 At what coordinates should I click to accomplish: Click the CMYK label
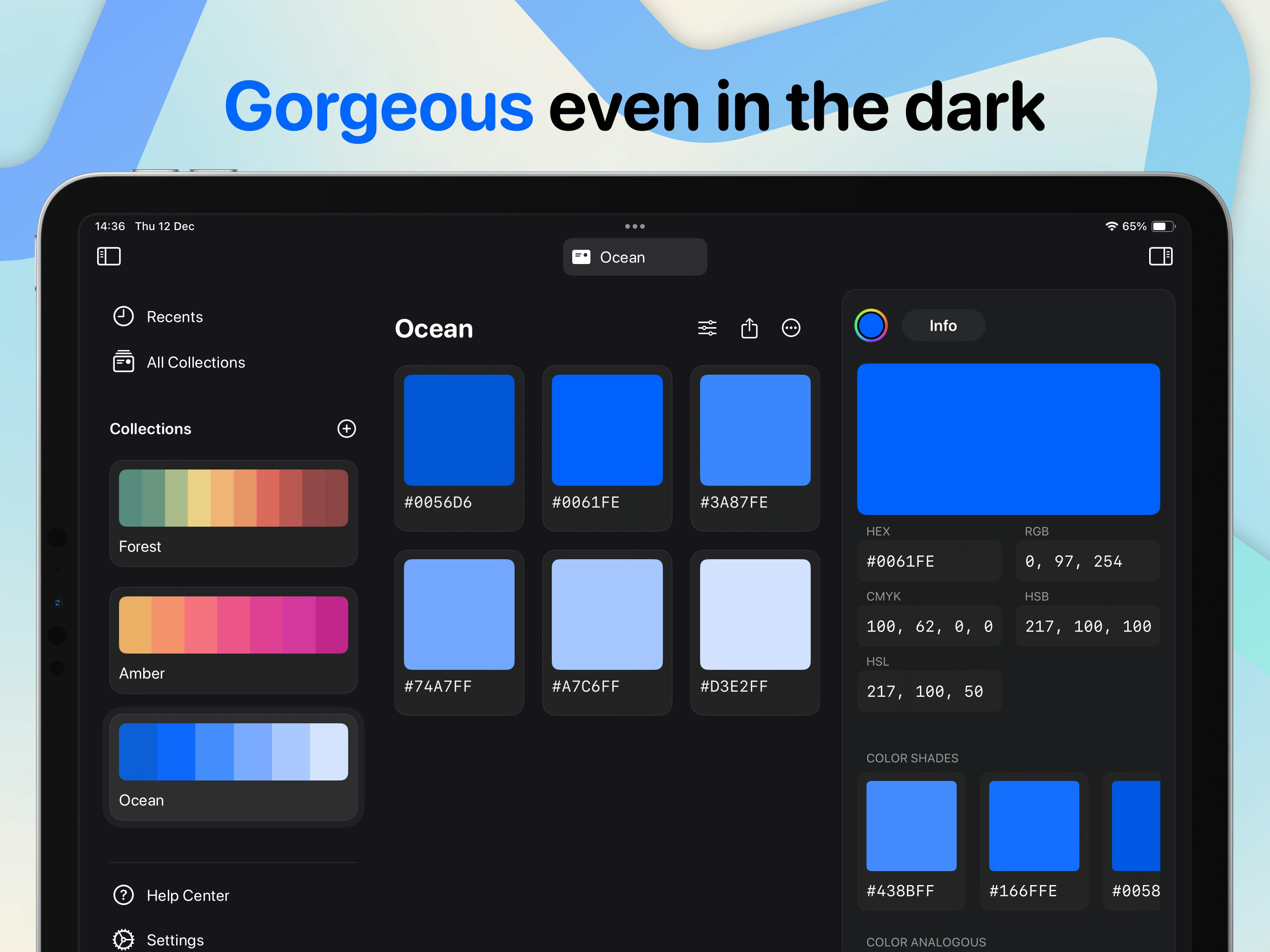(883, 596)
